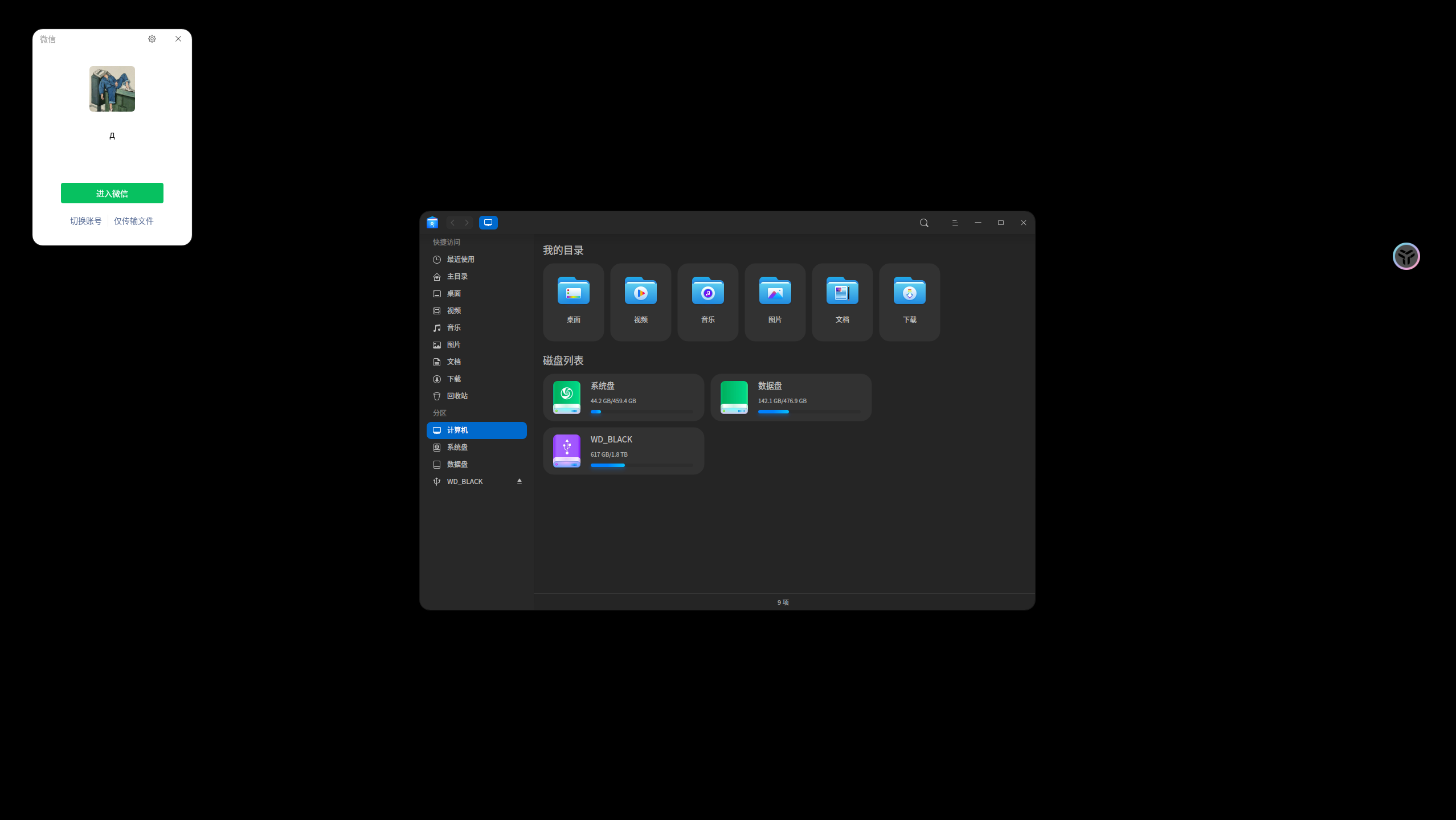Screen dimensions: 1456x820
Task: Click the back navigation arrow
Action: [453, 223]
